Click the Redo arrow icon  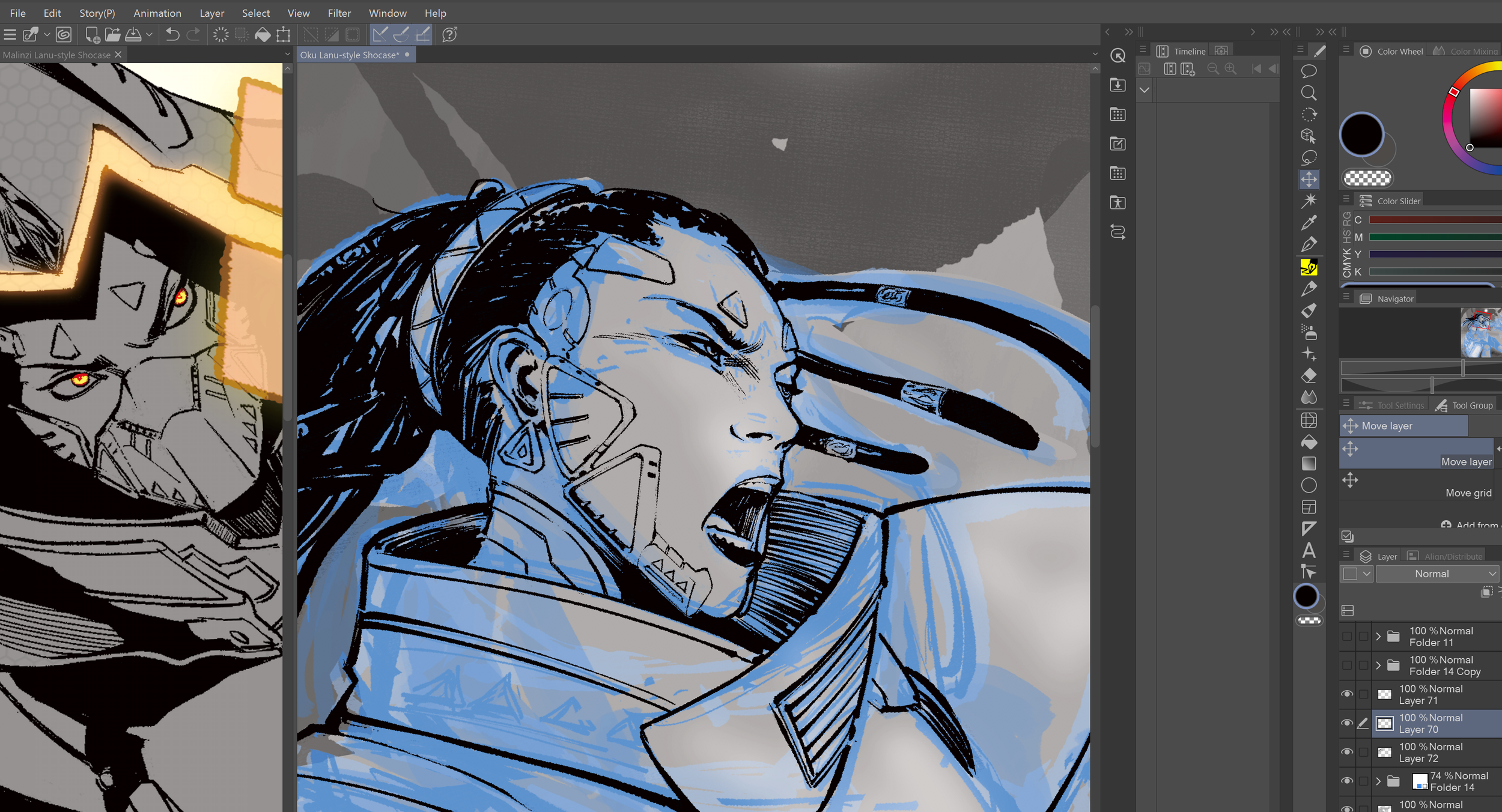[x=193, y=35]
